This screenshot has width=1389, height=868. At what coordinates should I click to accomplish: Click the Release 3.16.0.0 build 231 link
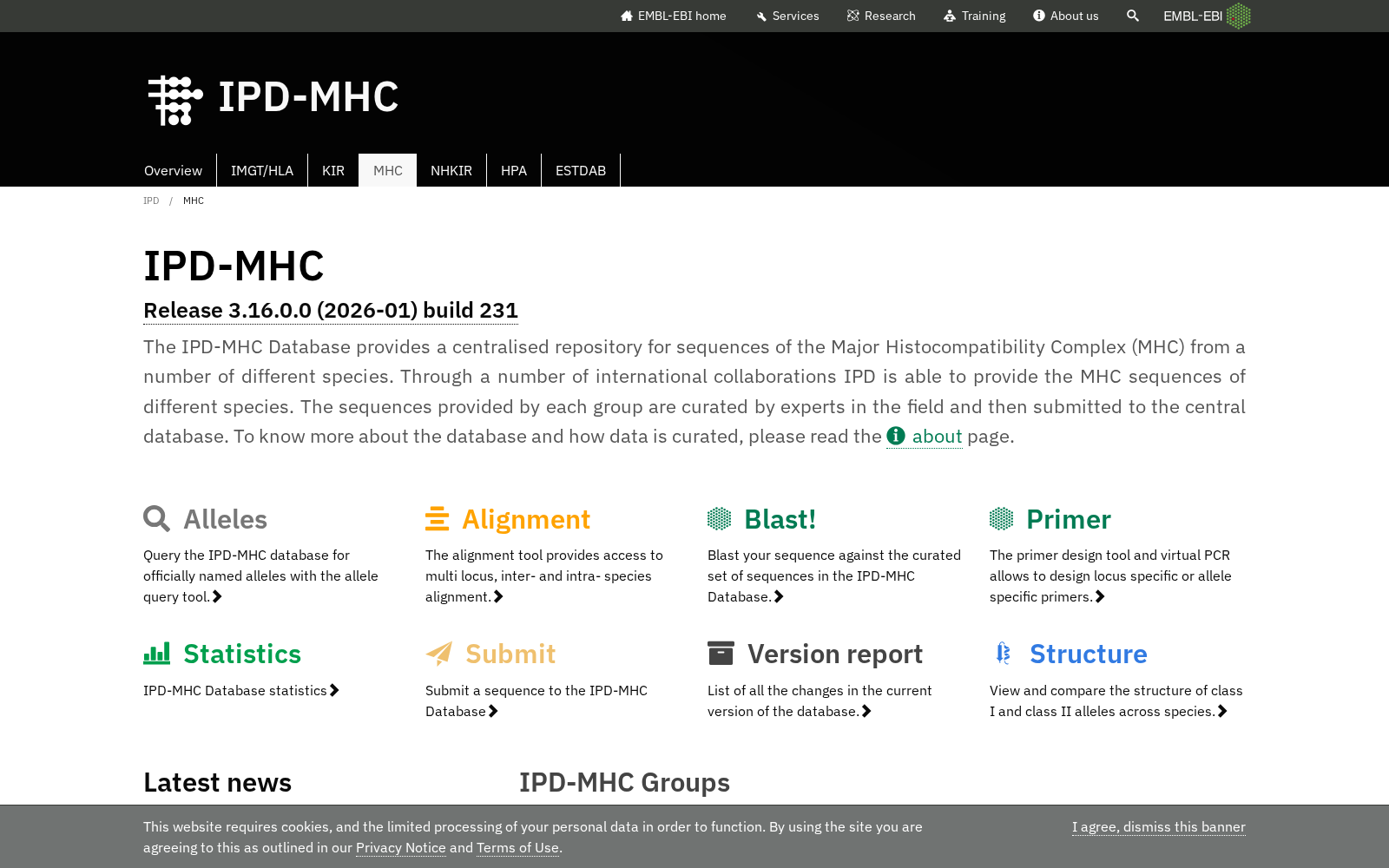point(331,310)
